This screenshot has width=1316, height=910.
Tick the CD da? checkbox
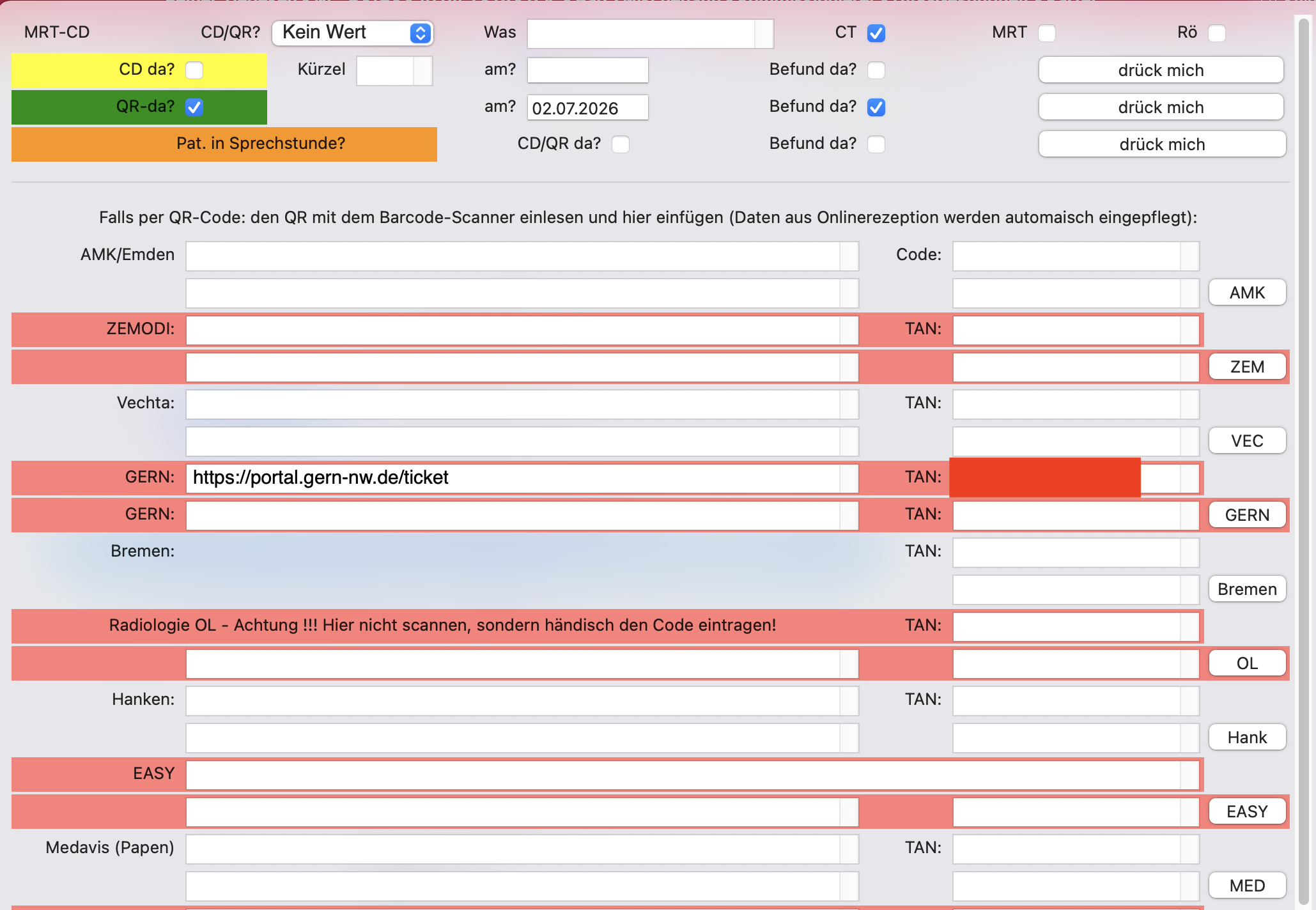pyautogui.click(x=194, y=70)
